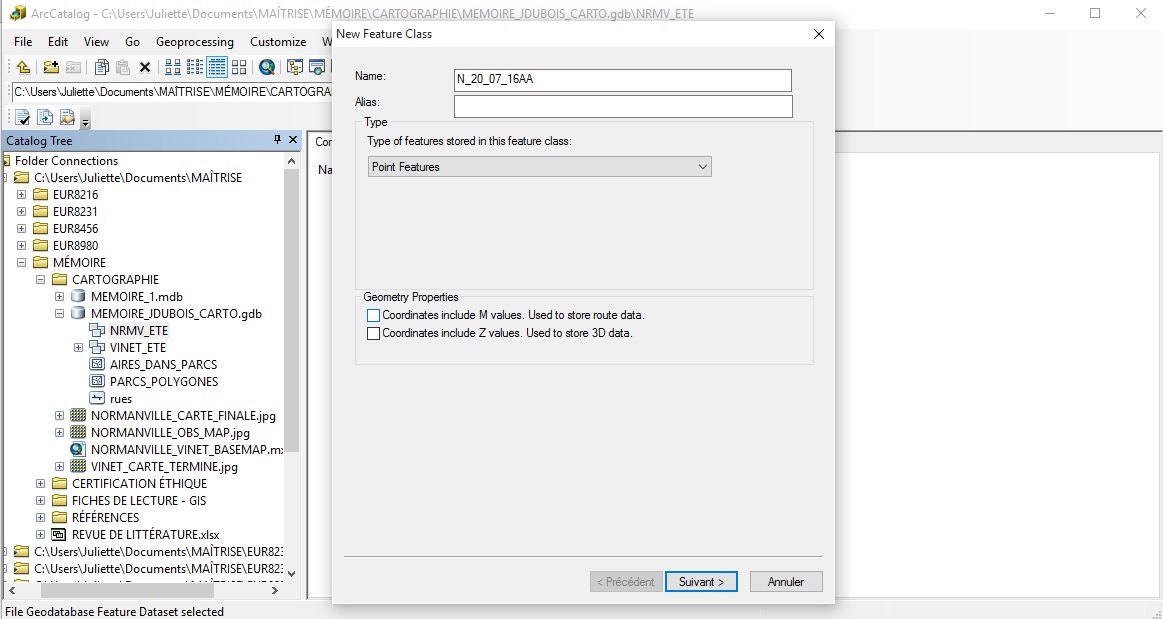The width and height of the screenshot is (1163, 619).
Task: Select MEMOIRE_JDUBOIS_CARTO.gdb geodatabase
Action: (x=176, y=314)
